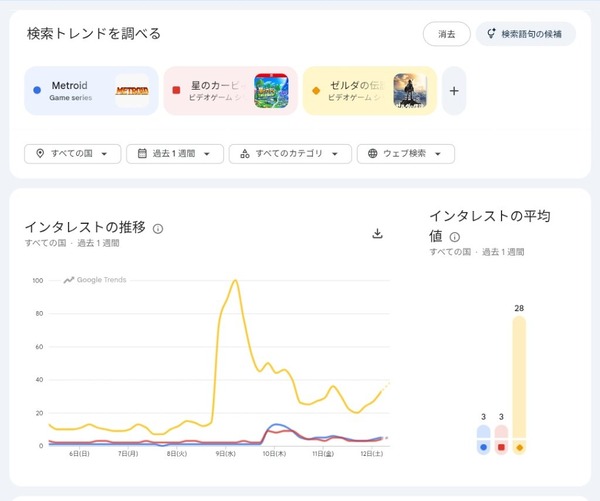Click the arrow beside 過去1週間
This screenshot has height=501, width=600.
point(207,154)
